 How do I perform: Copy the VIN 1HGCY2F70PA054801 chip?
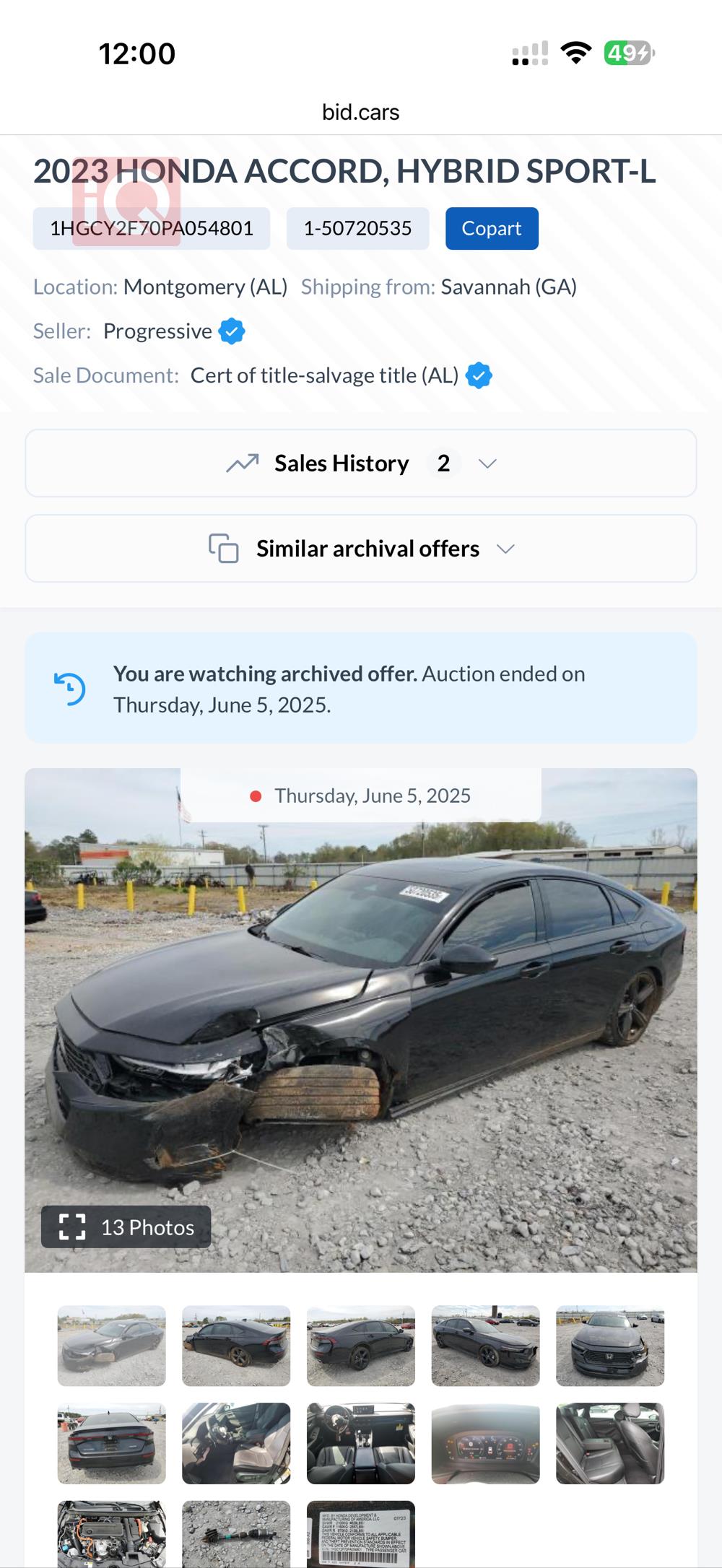coord(152,229)
